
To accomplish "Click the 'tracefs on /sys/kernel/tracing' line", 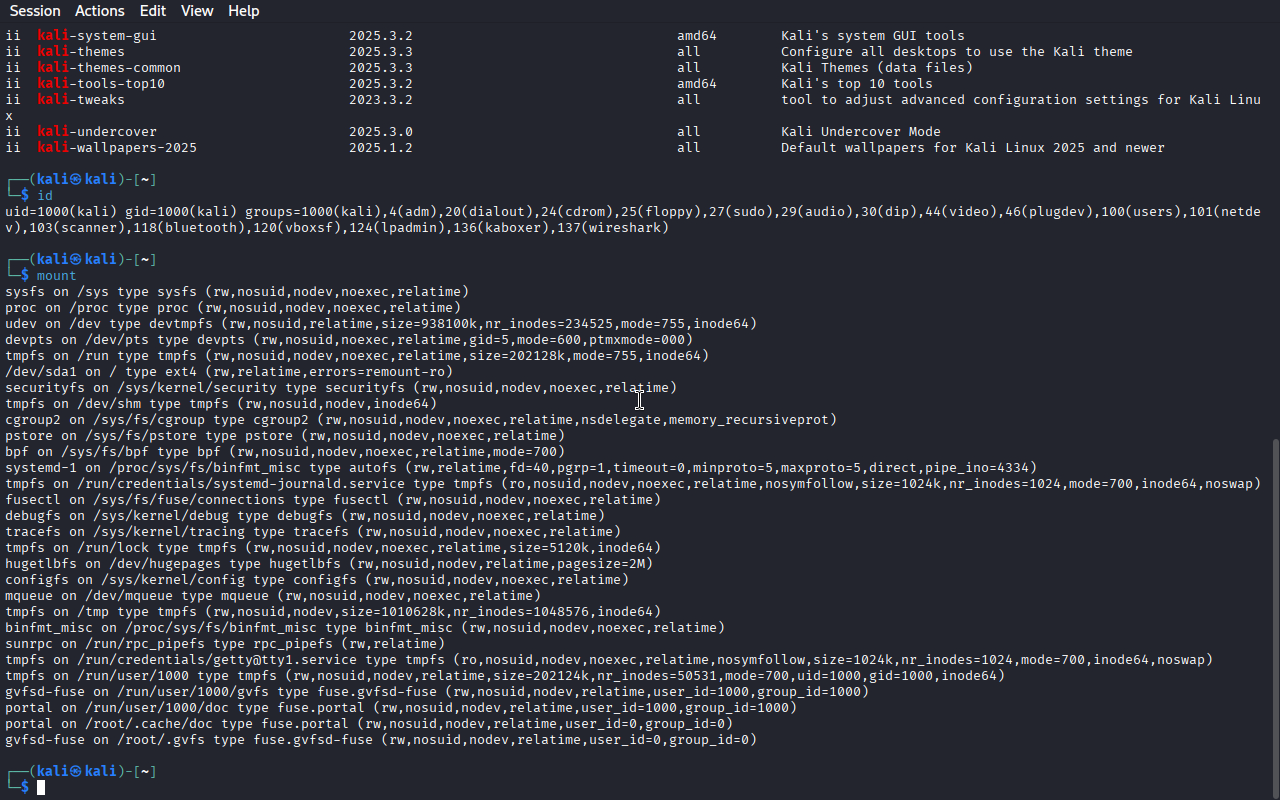I will coord(313,532).
